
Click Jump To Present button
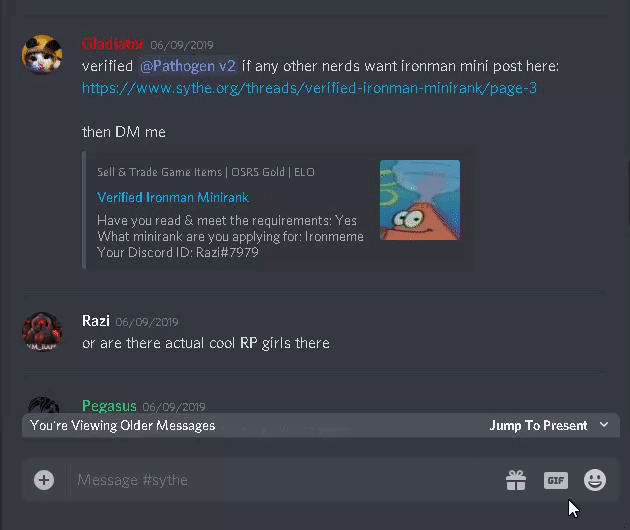click(538, 425)
